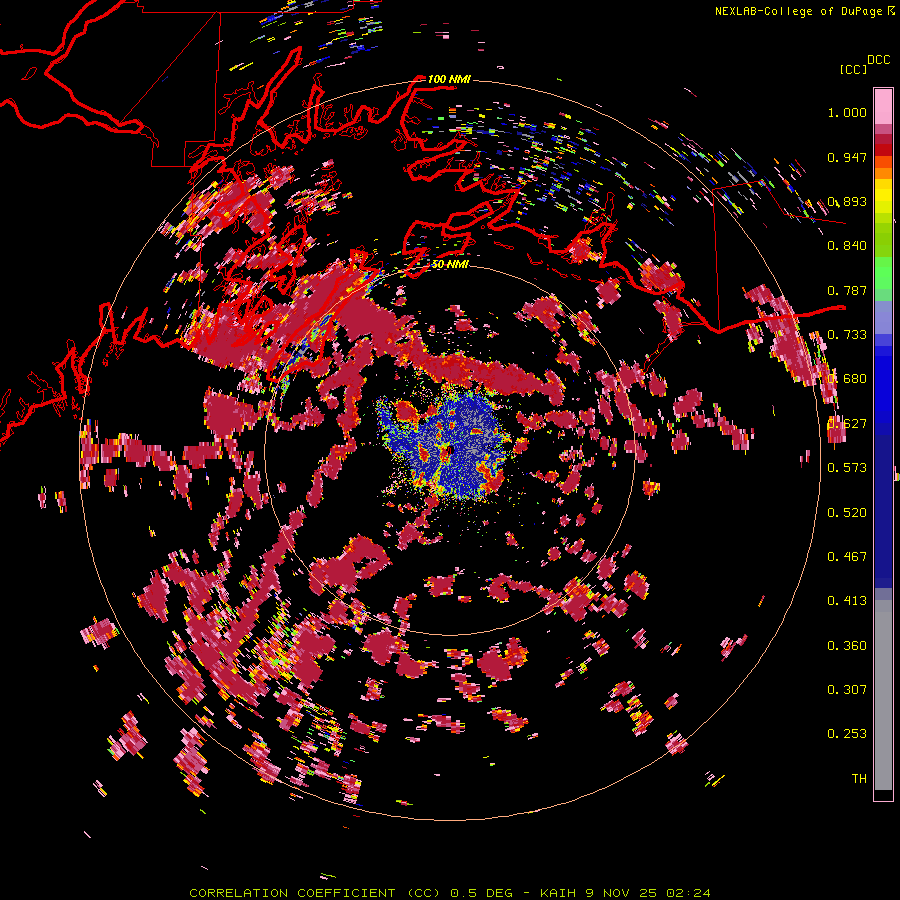The height and width of the screenshot is (900, 900).
Task: Click the 0.787 scale value
Action: [847, 290]
